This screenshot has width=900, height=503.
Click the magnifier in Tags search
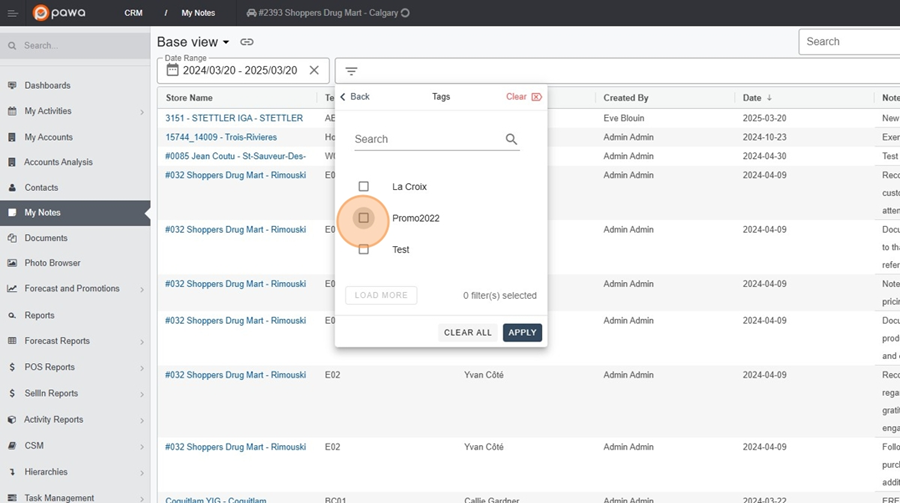click(511, 139)
